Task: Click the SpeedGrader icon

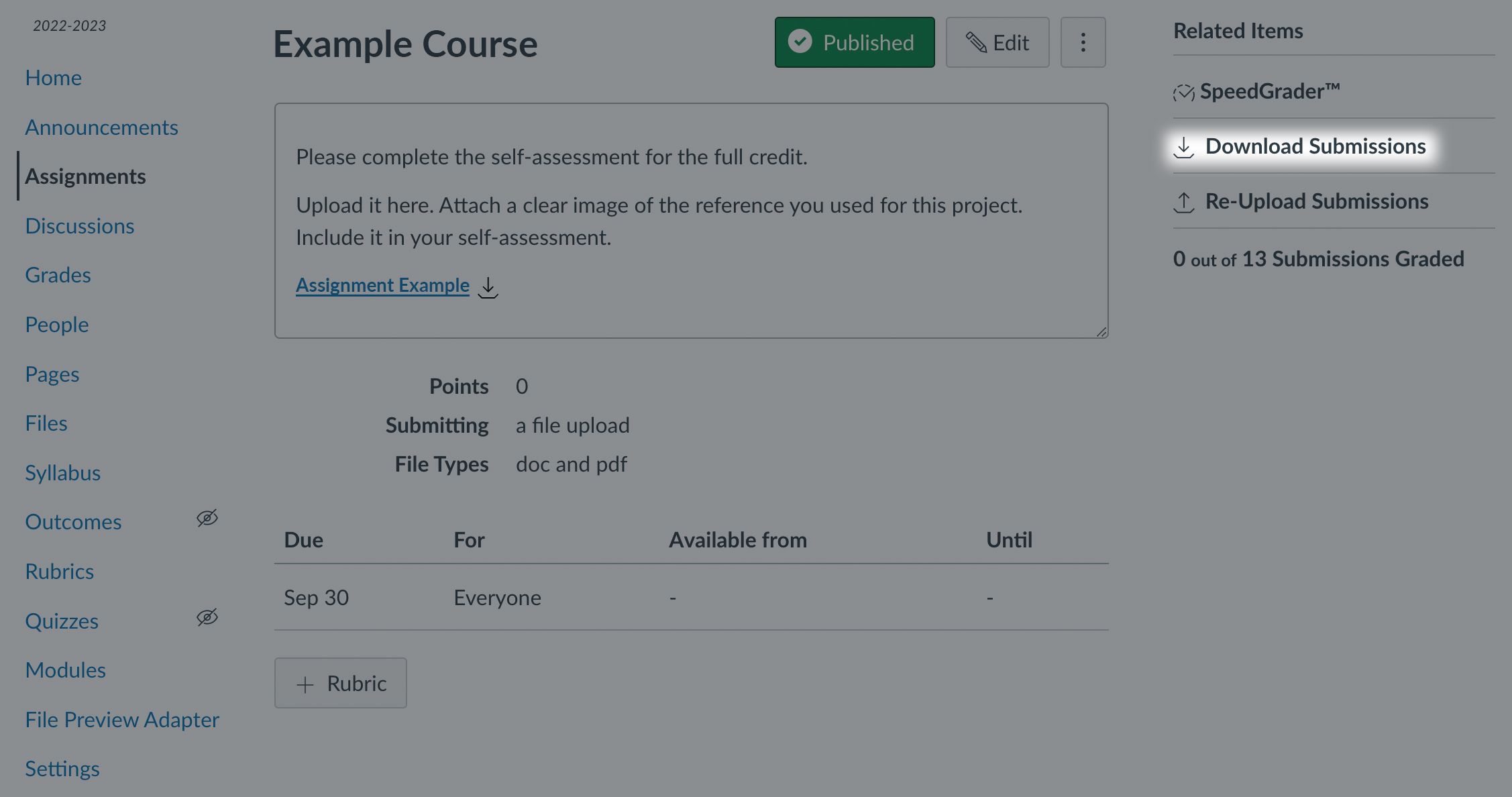Action: pos(1184,92)
